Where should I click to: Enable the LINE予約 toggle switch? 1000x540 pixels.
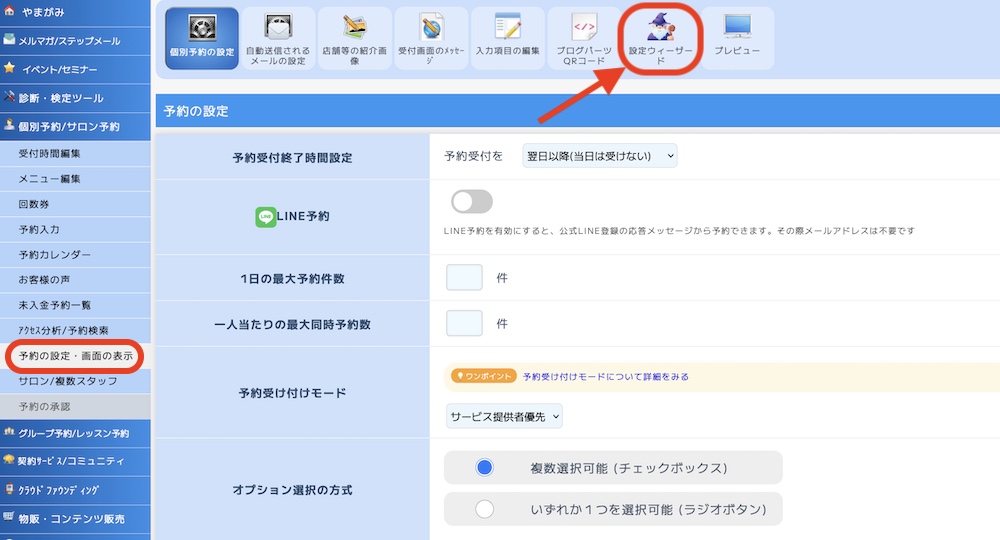pos(472,202)
